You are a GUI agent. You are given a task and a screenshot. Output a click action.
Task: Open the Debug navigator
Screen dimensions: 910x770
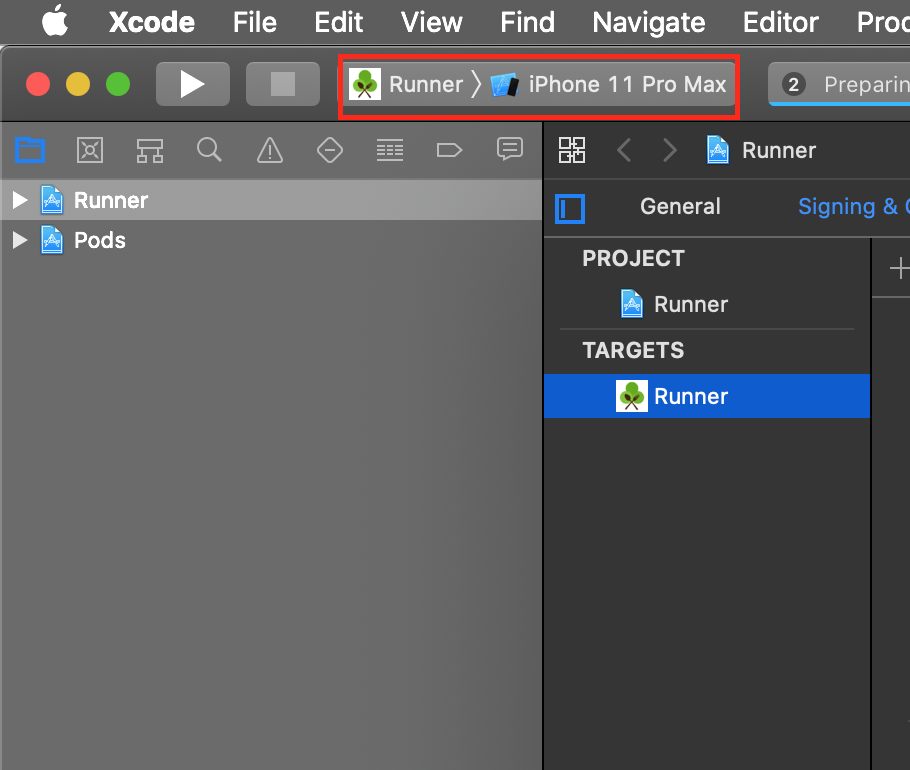pos(389,150)
